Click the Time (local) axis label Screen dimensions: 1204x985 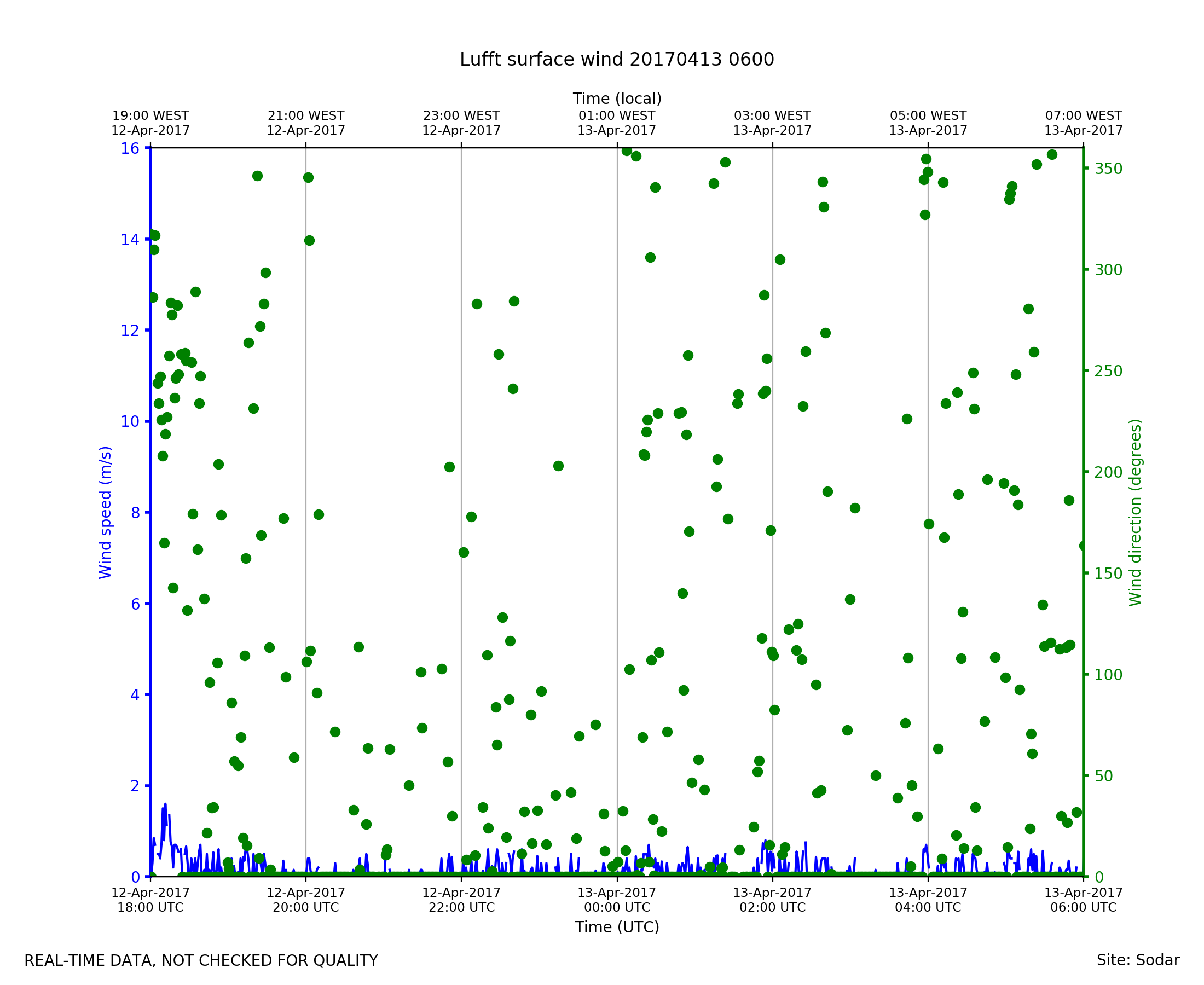pos(616,99)
